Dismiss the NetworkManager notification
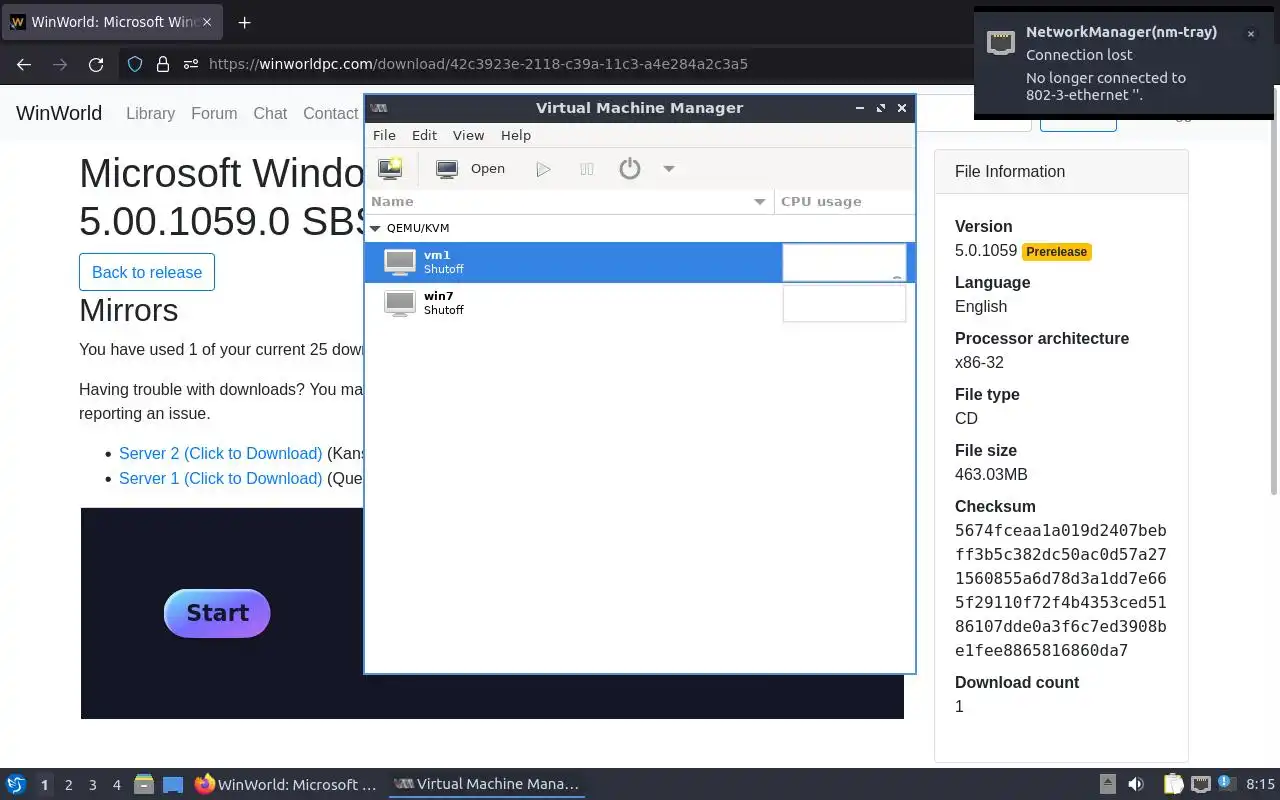 [1250, 34]
